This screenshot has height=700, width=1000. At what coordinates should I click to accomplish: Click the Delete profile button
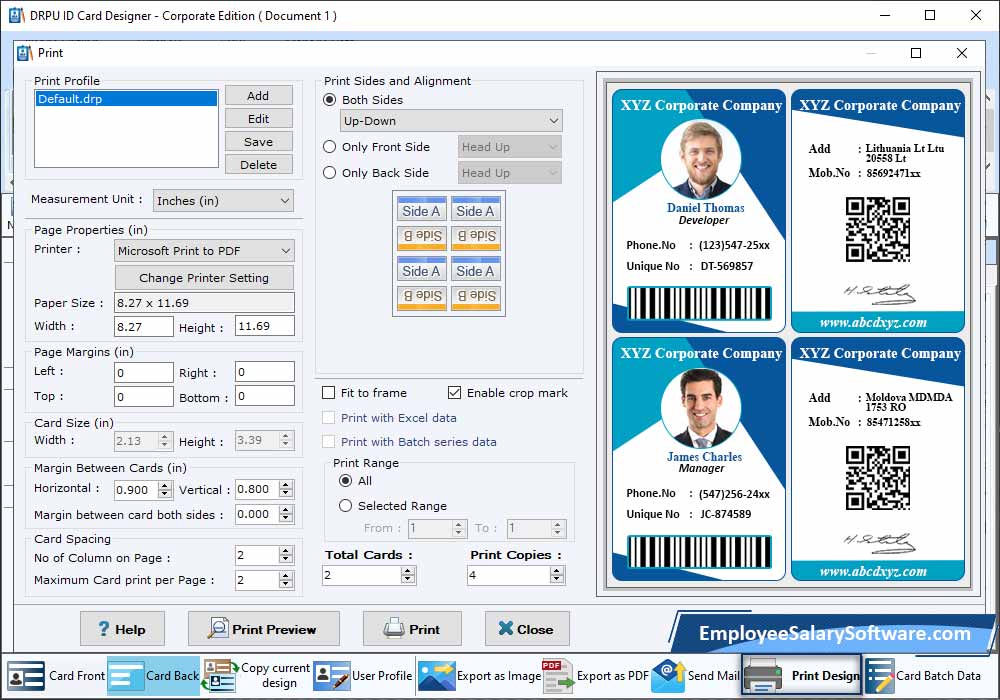(x=258, y=164)
